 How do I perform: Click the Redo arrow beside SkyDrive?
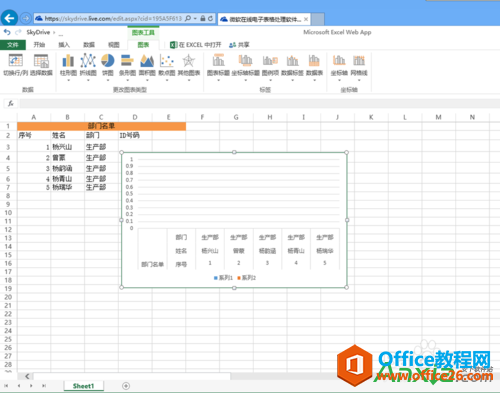tap(18, 32)
